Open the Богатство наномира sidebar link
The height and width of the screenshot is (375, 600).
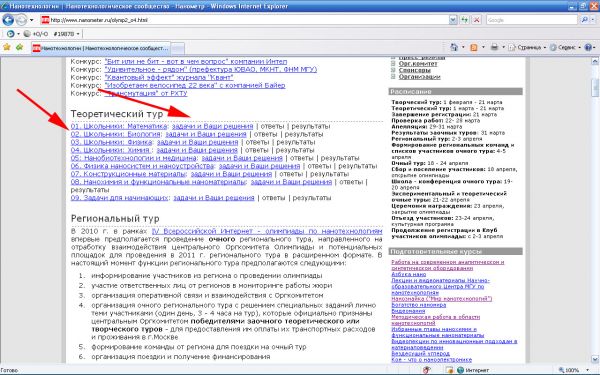click(x=418, y=305)
